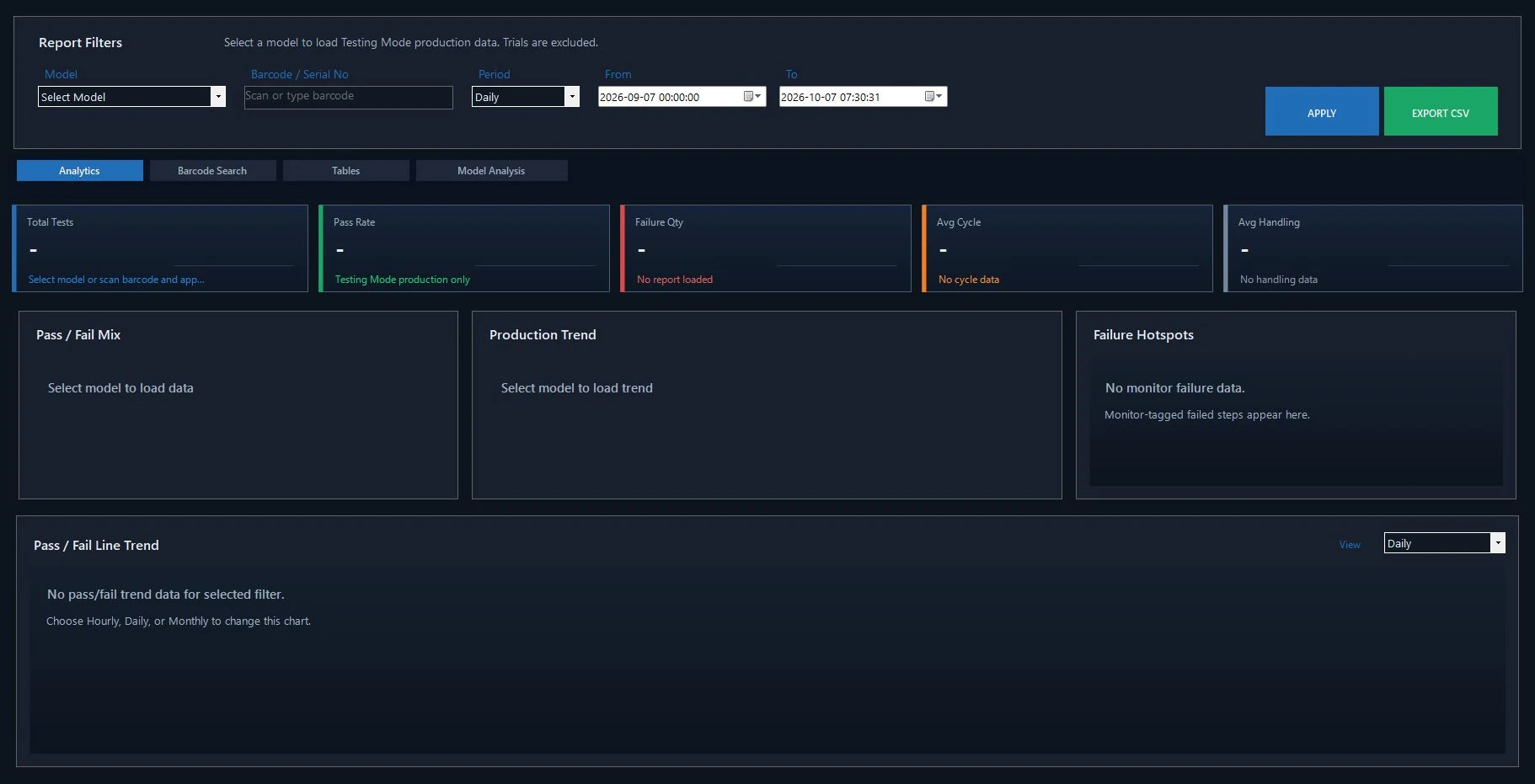Switch to the Barcode Search tab

click(212, 171)
